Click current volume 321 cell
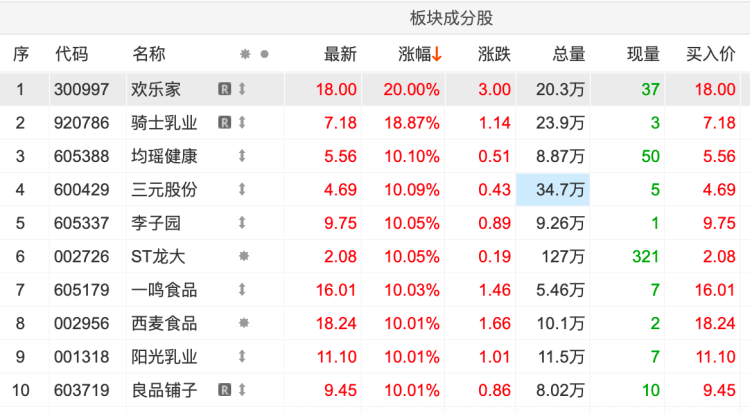750x414 pixels. tap(646, 257)
